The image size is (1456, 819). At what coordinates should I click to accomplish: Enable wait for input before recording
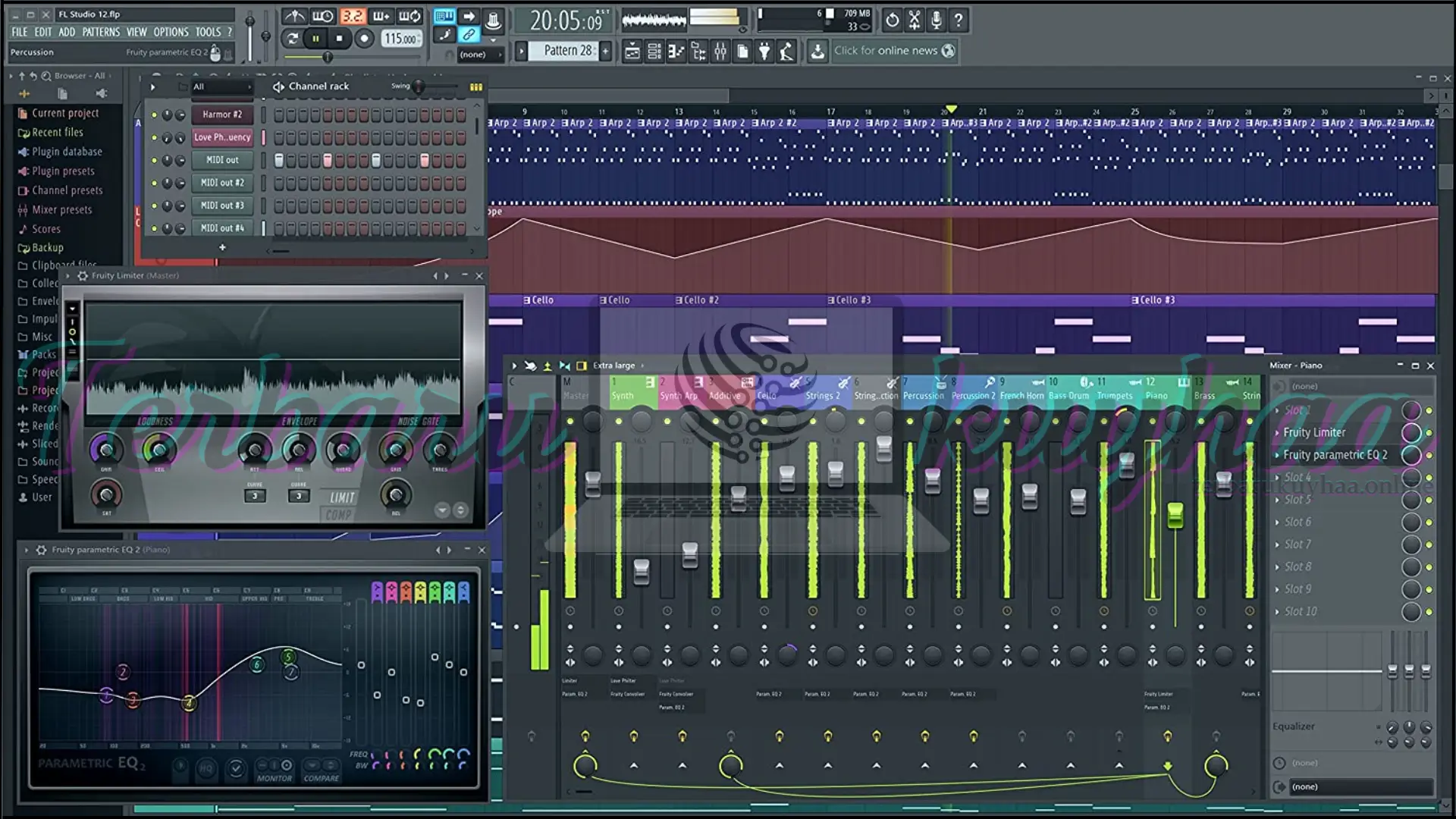(322, 16)
